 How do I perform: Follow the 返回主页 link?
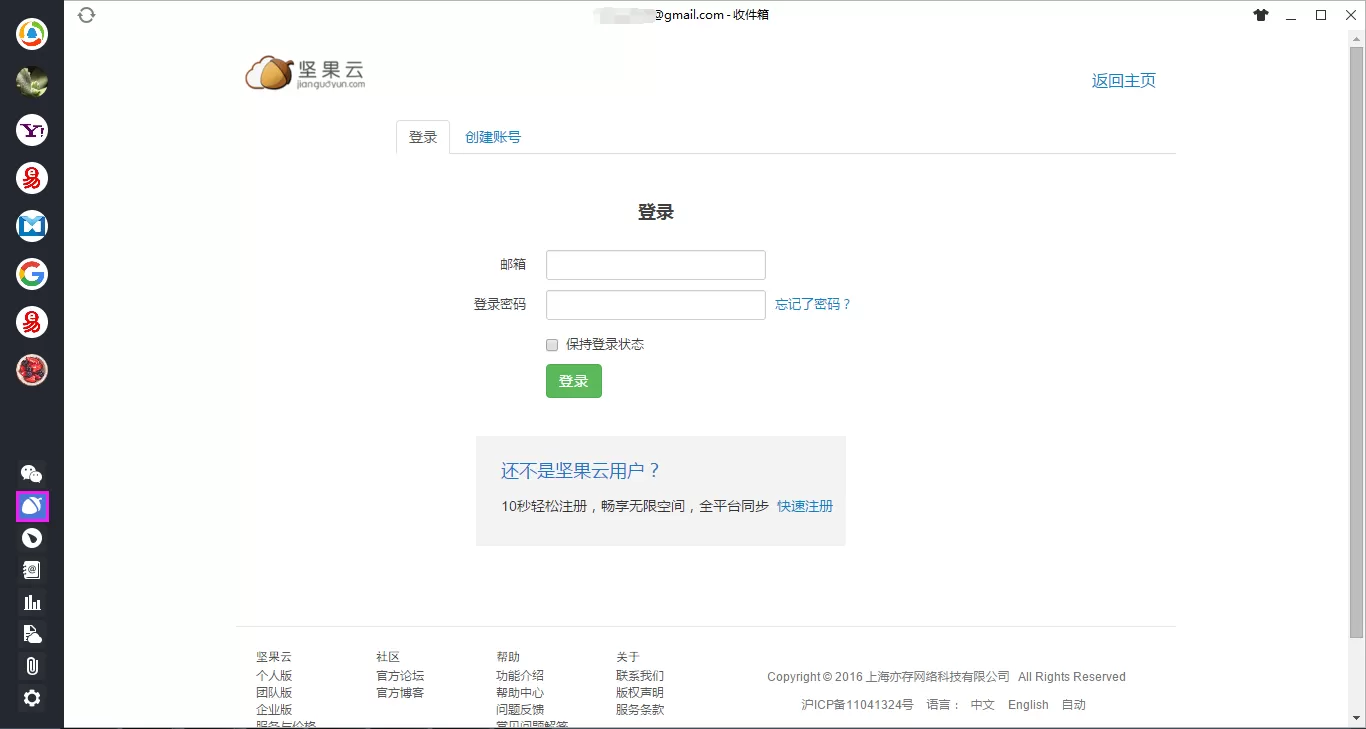(1124, 81)
